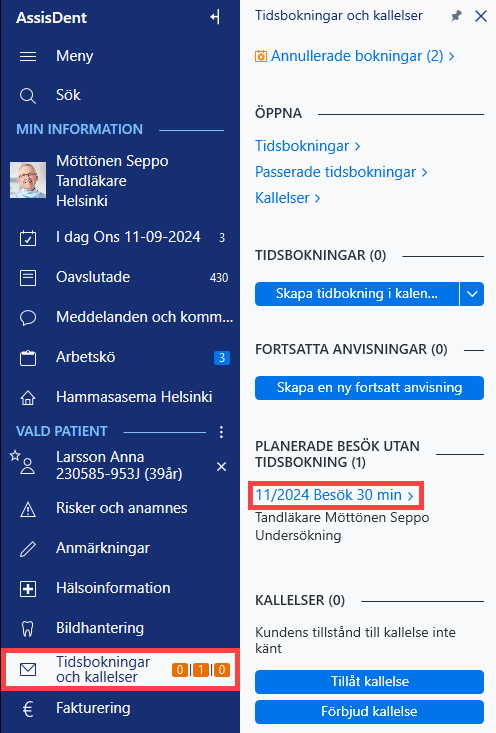Open the hamburger Meny icon
Image resolution: width=496 pixels, height=733 pixels.
click(28, 57)
